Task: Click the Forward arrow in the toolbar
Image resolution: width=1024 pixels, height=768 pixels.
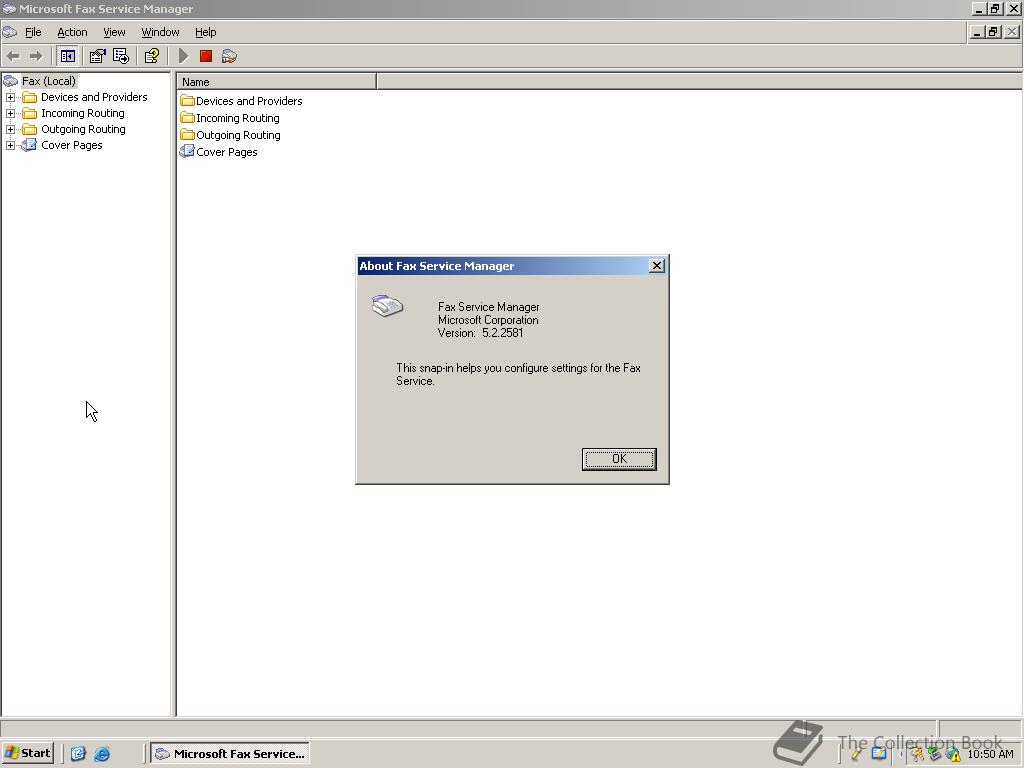Action: point(36,57)
